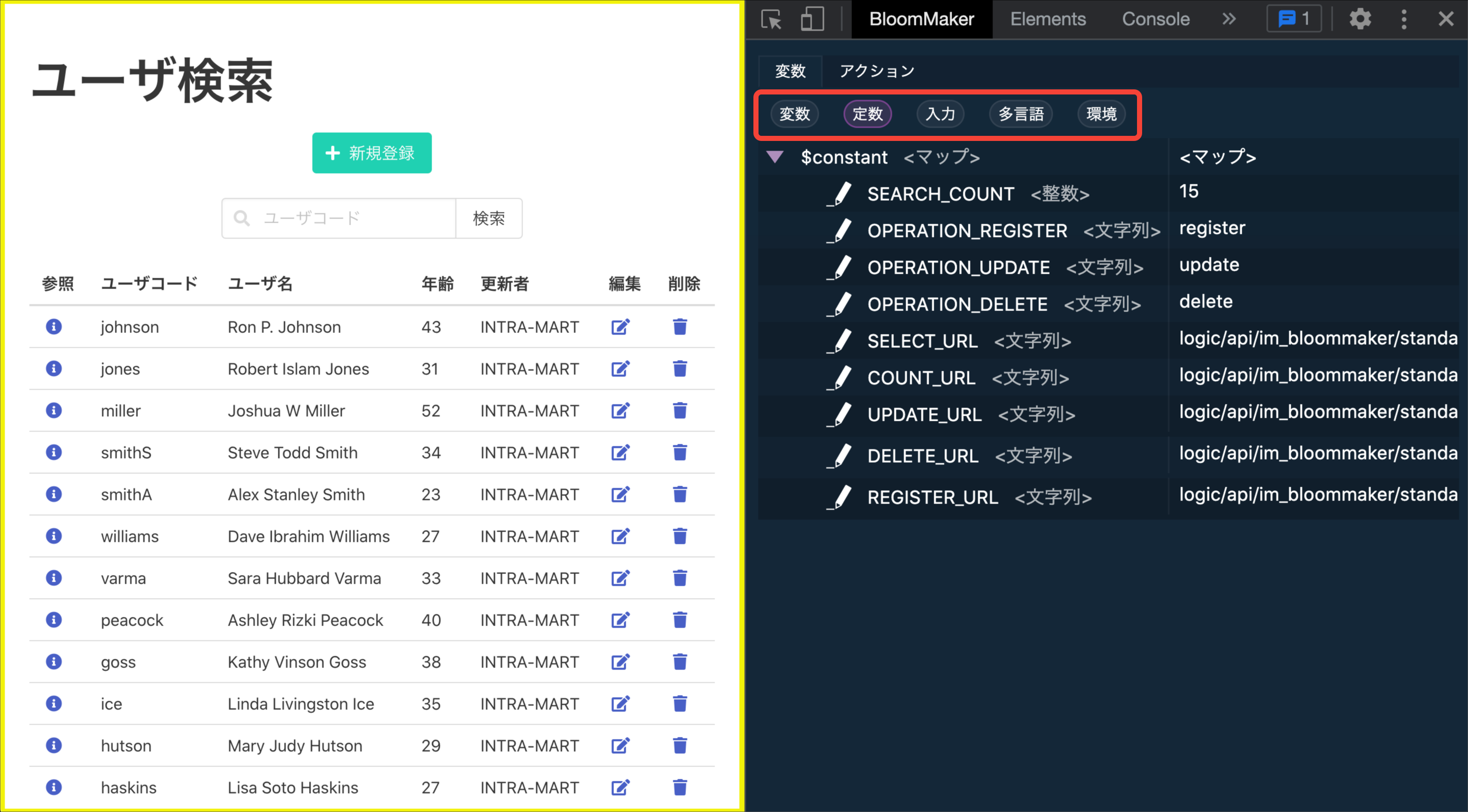This screenshot has width=1468, height=812.
Task: Click the trash icon for user miller
Action: tap(679, 410)
